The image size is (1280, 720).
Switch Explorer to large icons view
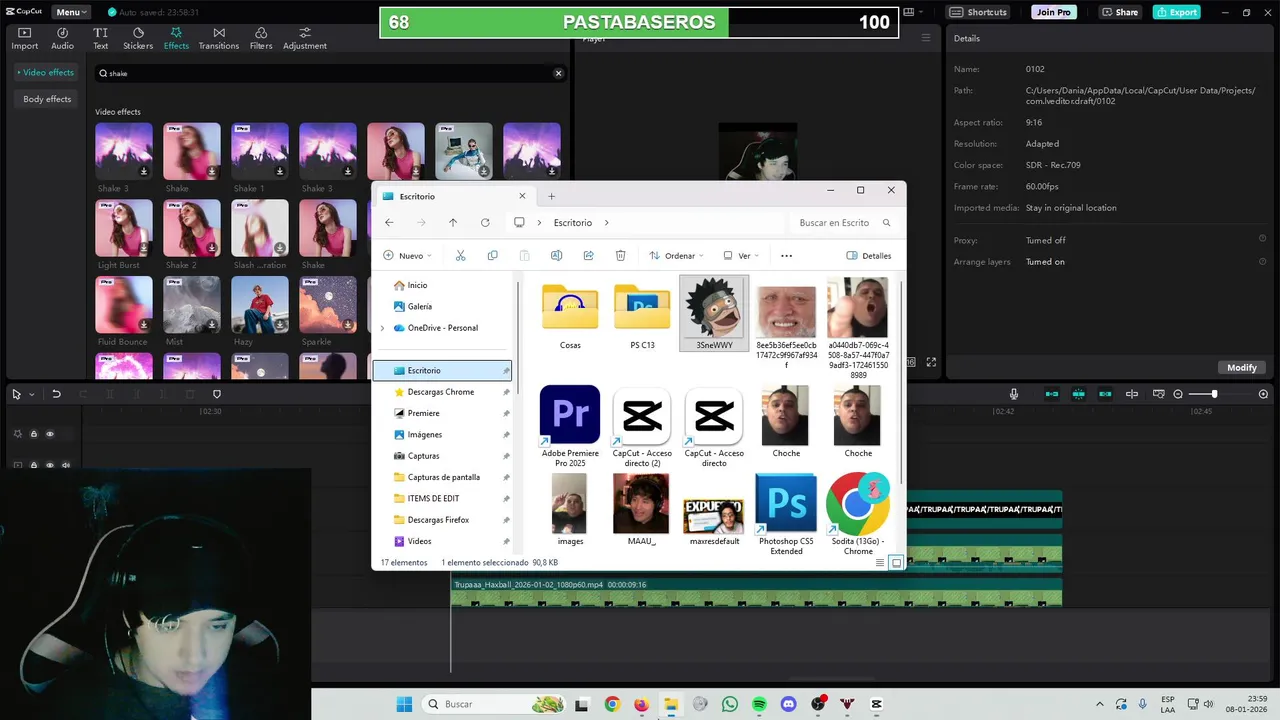pos(897,563)
